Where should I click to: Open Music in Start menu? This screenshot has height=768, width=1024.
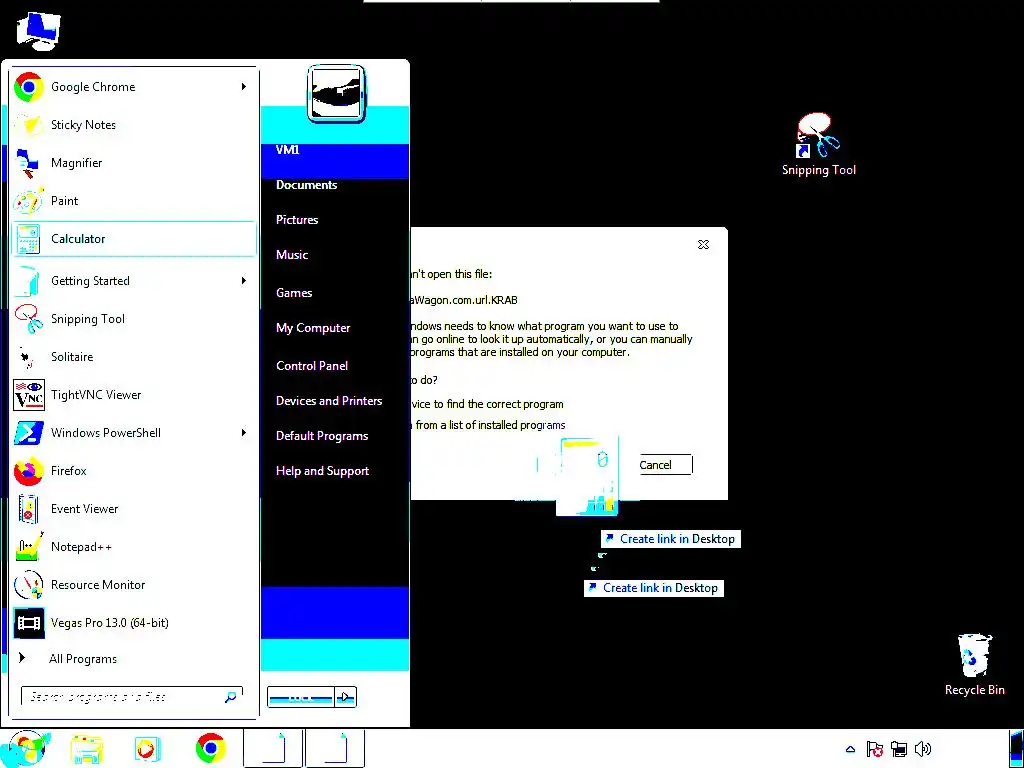click(292, 255)
